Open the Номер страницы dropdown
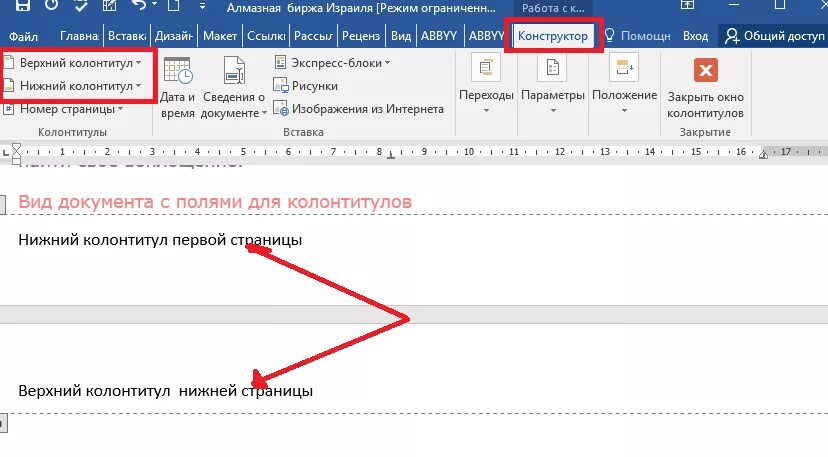This screenshot has height=457, width=828. (x=64, y=109)
